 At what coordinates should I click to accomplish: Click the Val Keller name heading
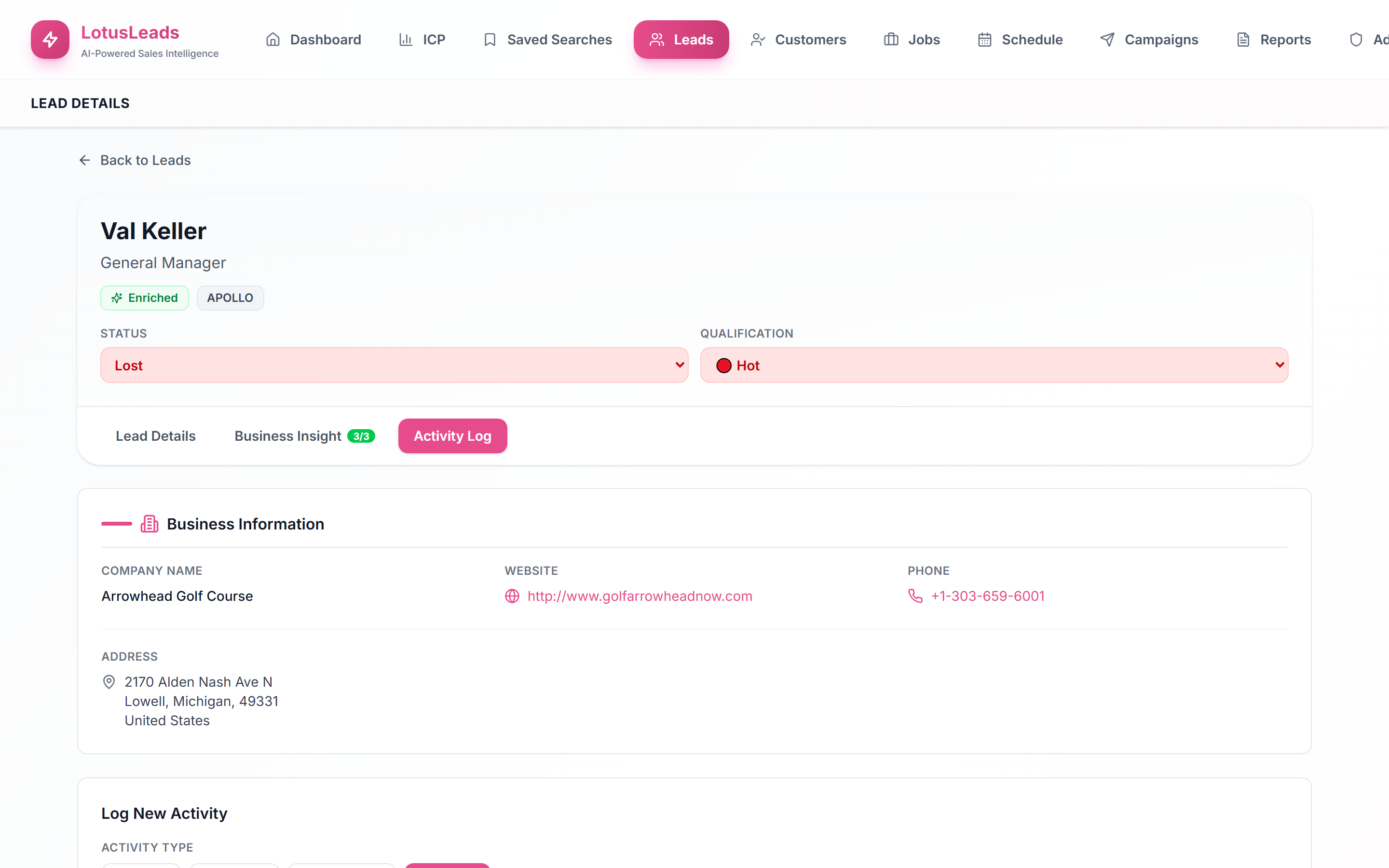pos(153,231)
